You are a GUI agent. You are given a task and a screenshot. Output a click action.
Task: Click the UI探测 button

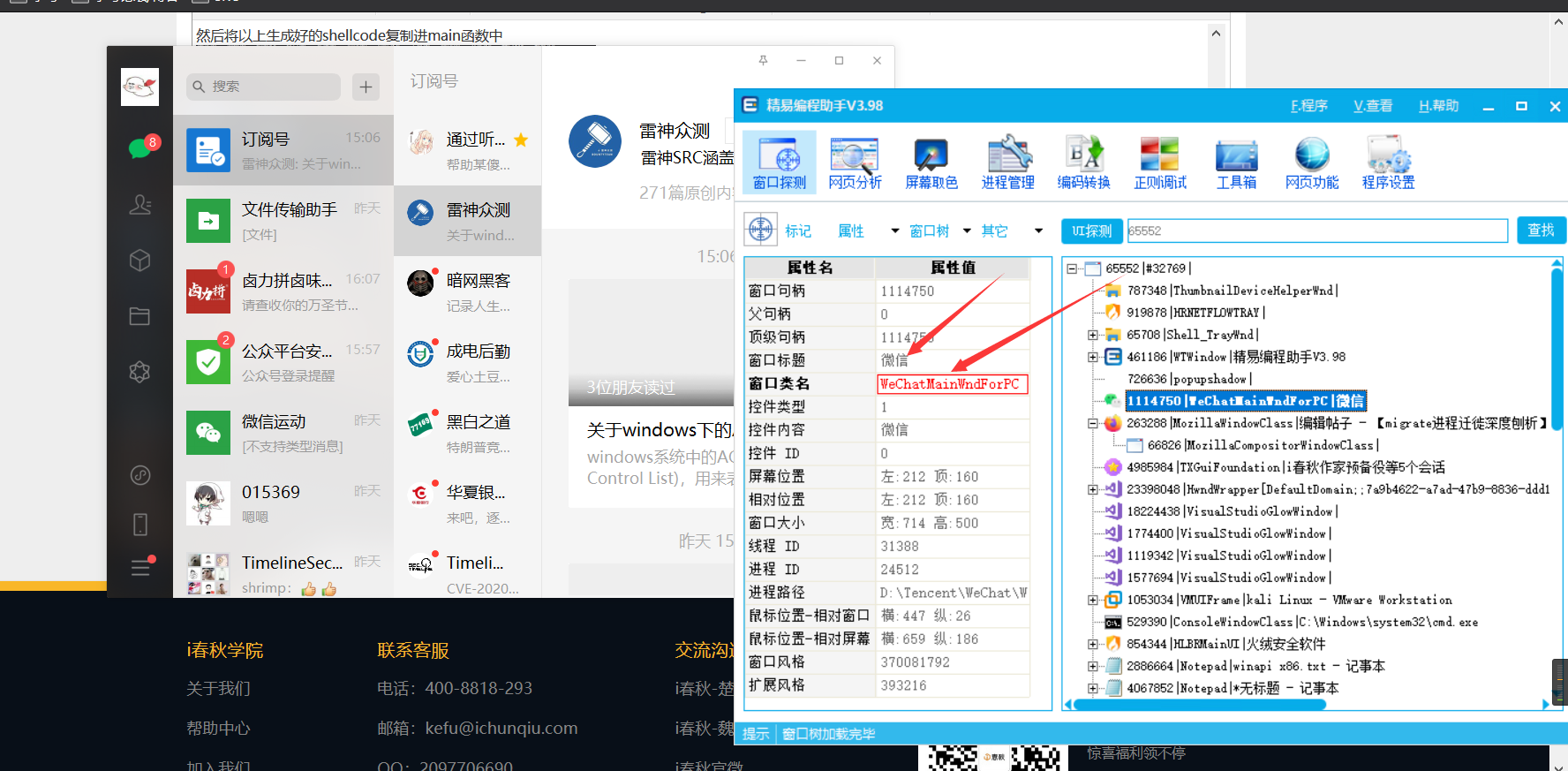click(x=1092, y=231)
